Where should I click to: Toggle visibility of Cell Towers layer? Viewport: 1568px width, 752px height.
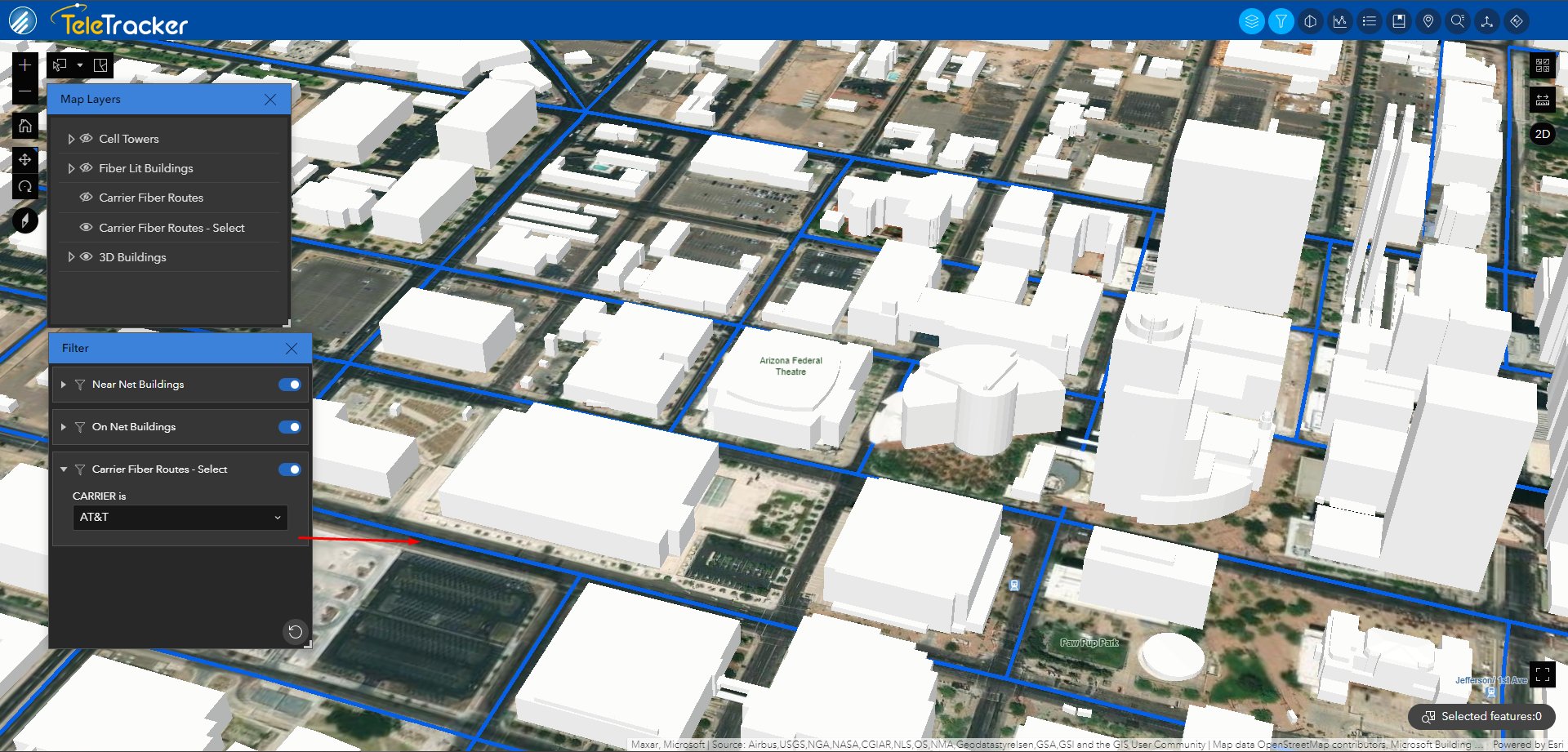pyautogui.click(x=86, y=139)
